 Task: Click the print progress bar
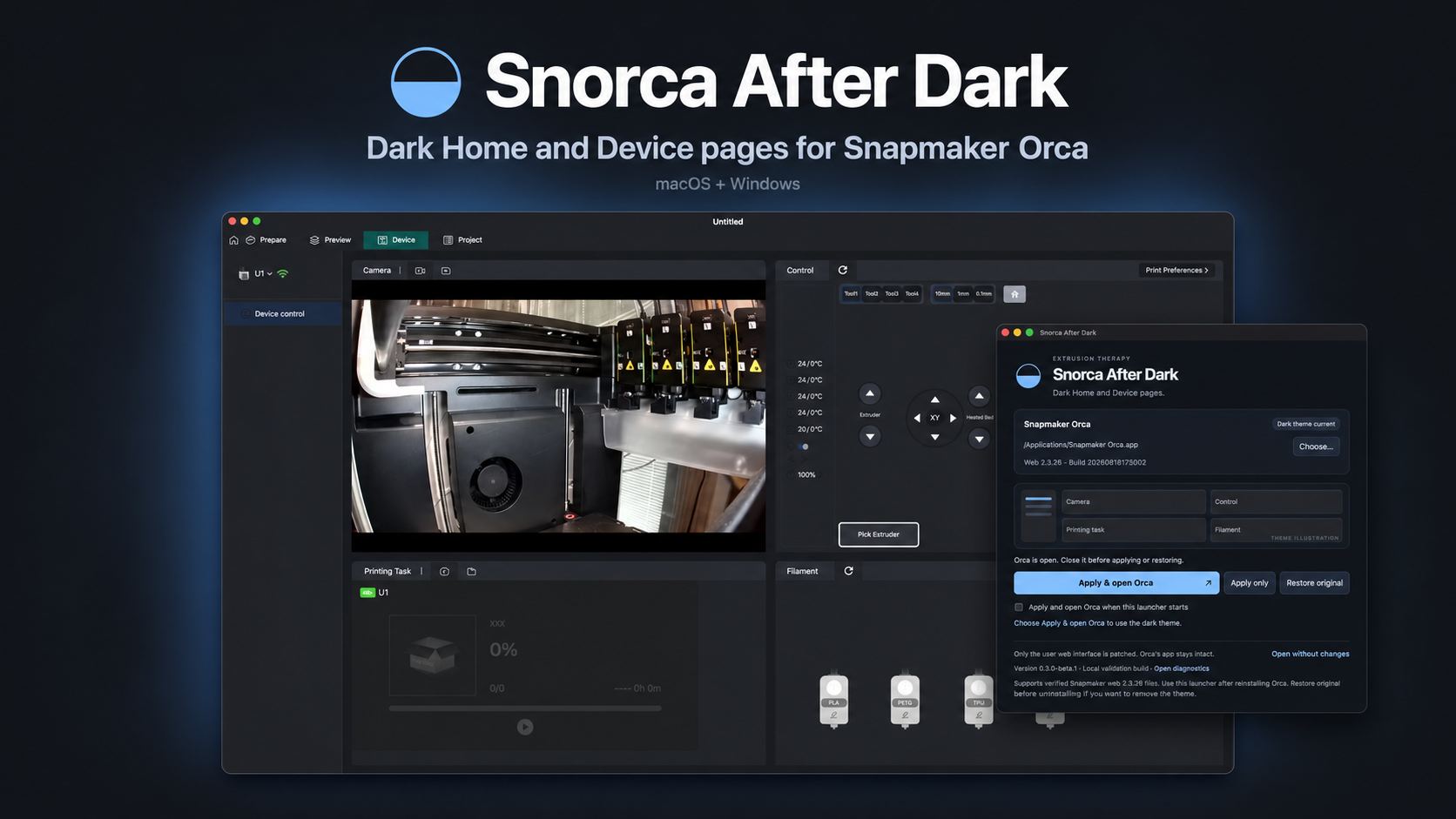525,708
